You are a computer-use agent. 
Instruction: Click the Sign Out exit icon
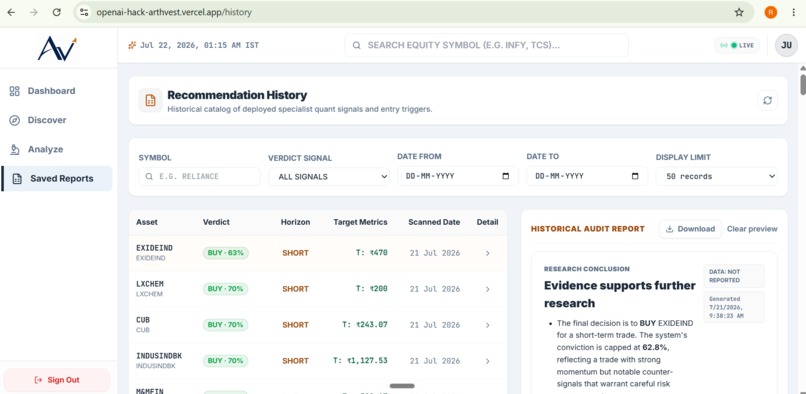(38, 380)
